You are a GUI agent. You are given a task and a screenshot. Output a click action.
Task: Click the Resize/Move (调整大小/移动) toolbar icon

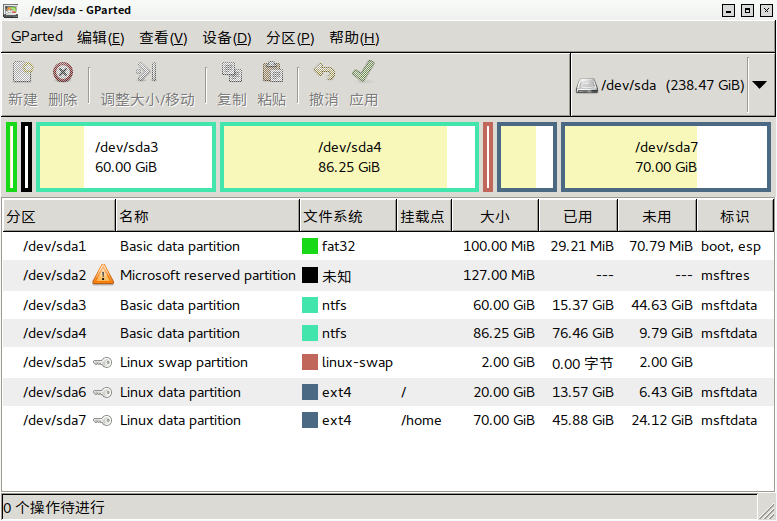pyautogui.click(x=147, y=72)
